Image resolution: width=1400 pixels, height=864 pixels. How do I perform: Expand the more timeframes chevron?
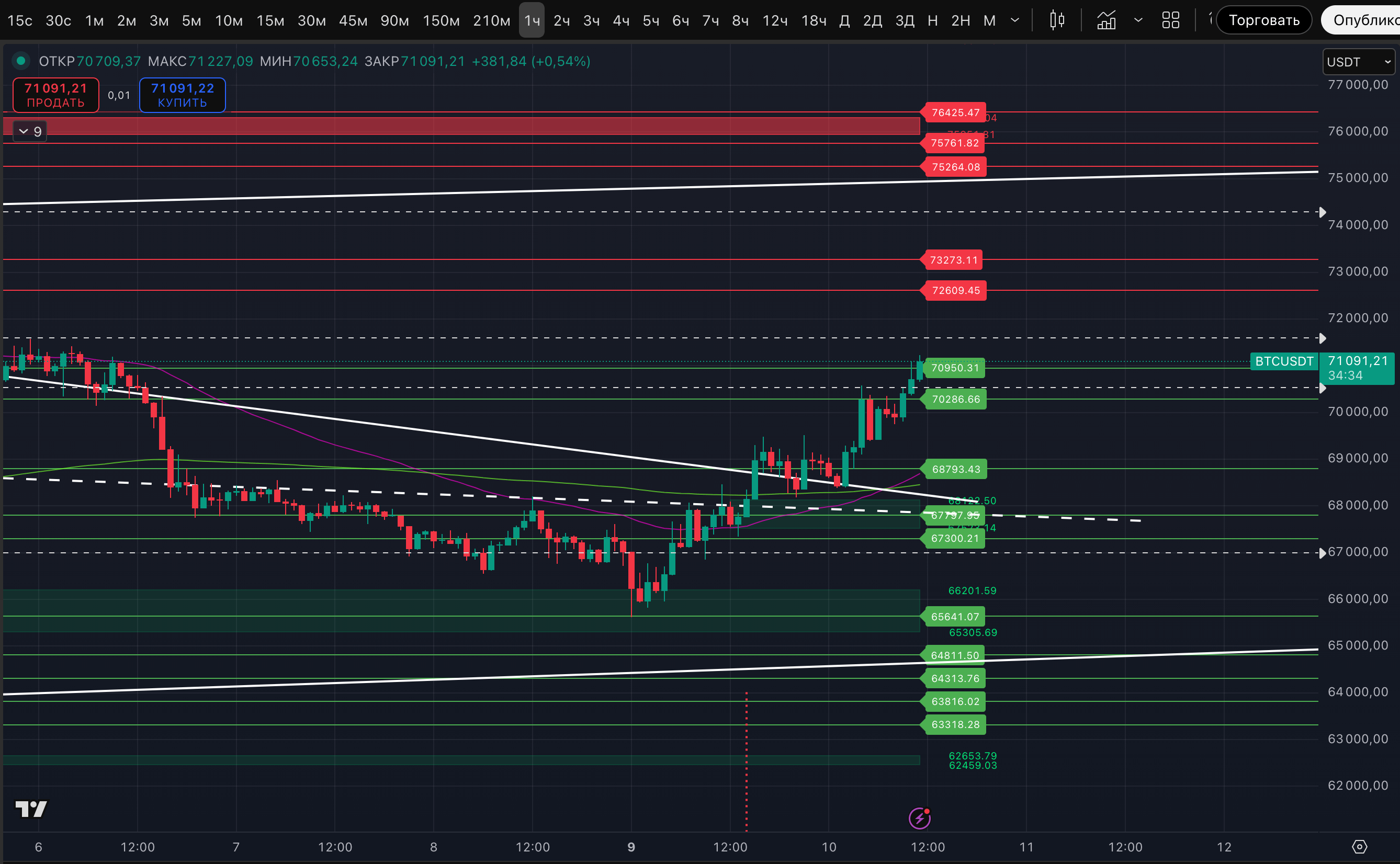click(1015, 20)
